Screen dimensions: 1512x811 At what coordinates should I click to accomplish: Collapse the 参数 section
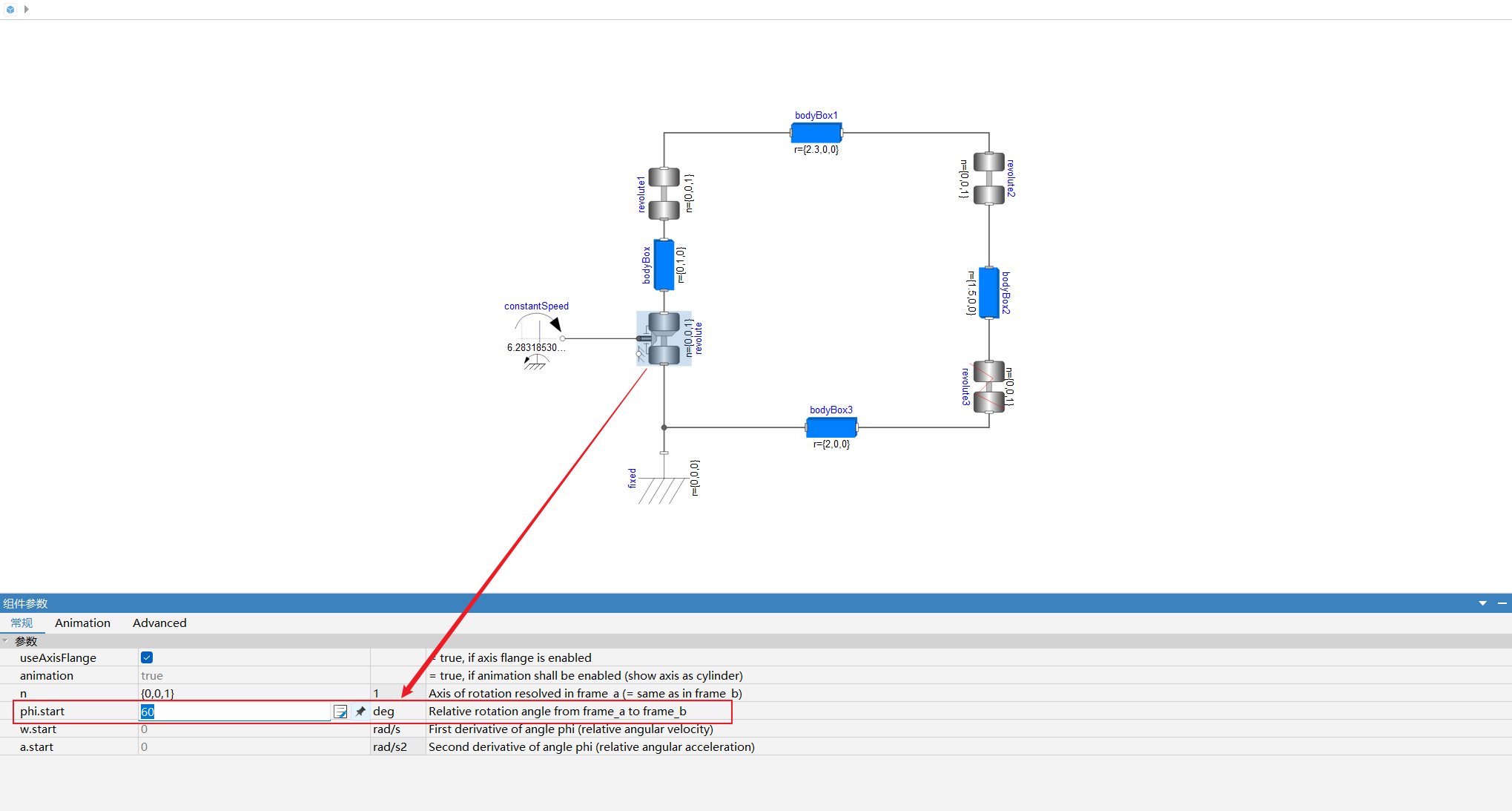pyautogui.click(x=6, y=641)
